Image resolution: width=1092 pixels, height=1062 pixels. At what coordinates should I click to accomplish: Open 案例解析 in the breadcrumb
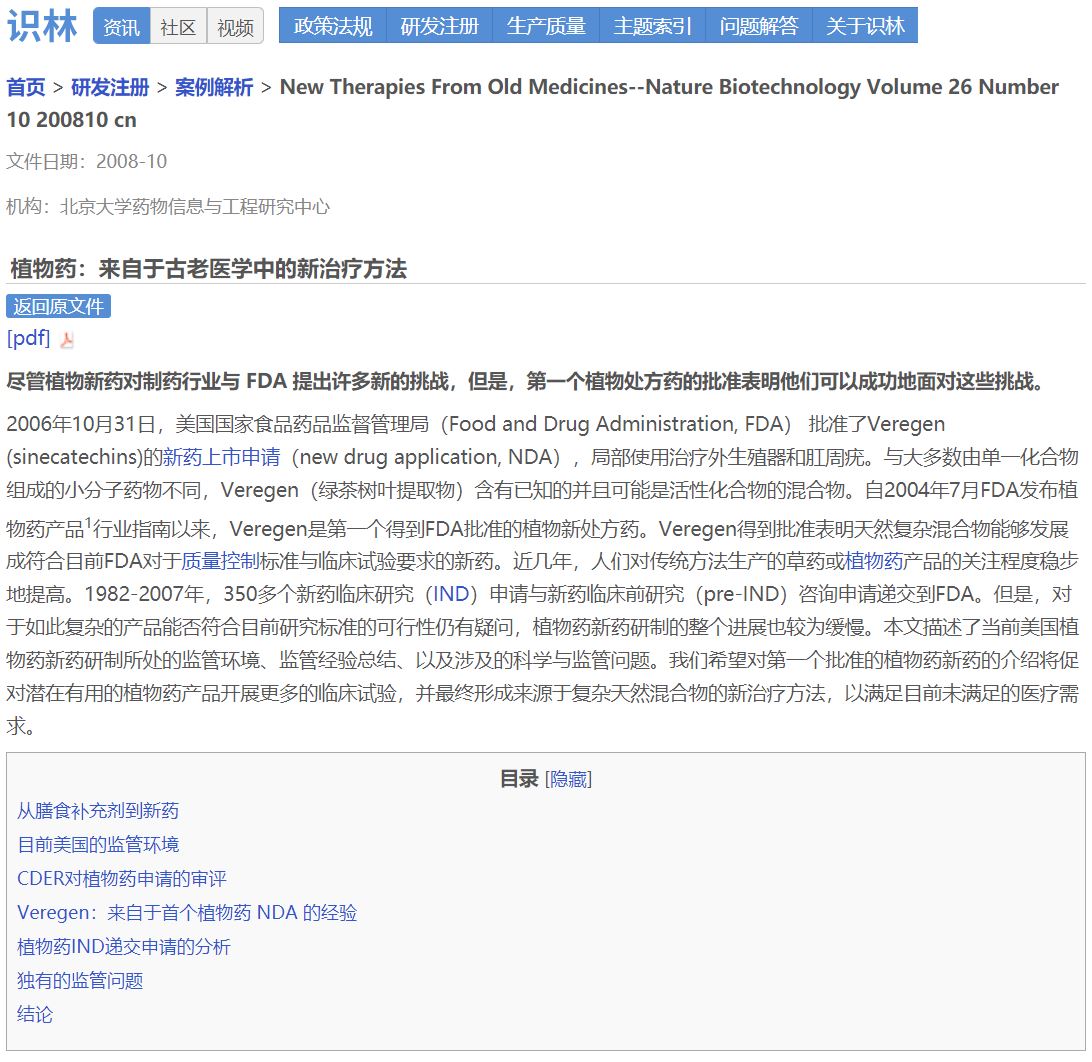click(x=214, y=87)
